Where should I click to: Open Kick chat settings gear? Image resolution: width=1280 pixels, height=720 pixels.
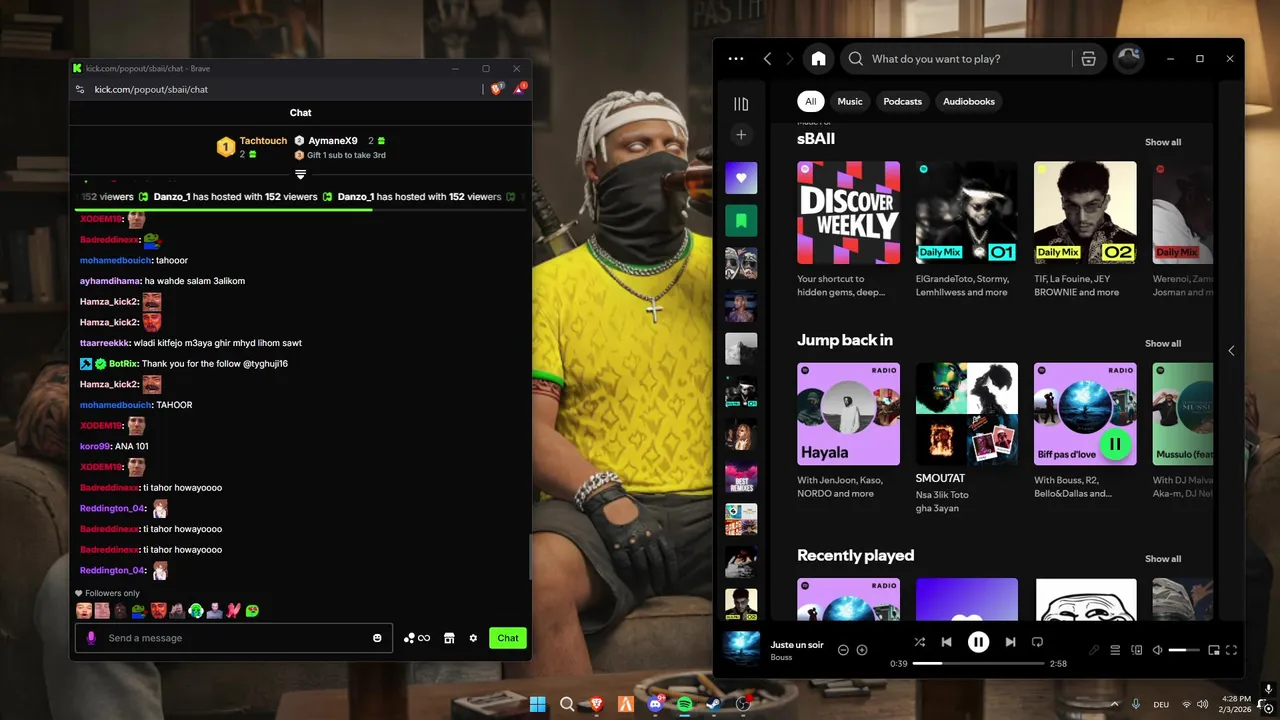473,638
